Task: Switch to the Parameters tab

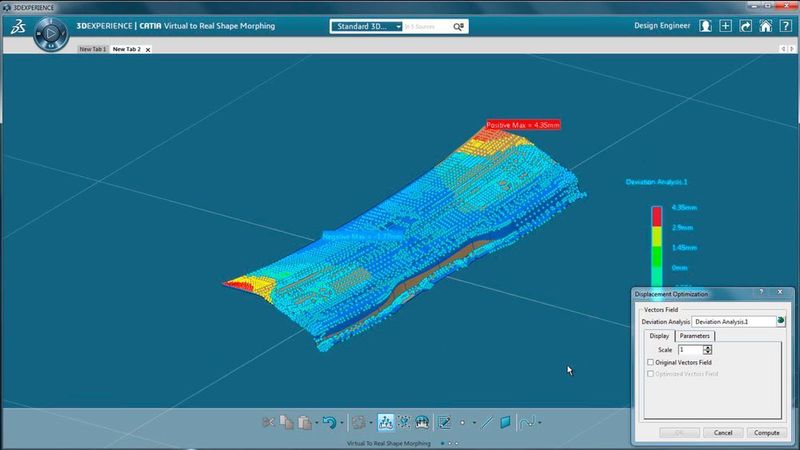Action: click(x=694, y=336)
